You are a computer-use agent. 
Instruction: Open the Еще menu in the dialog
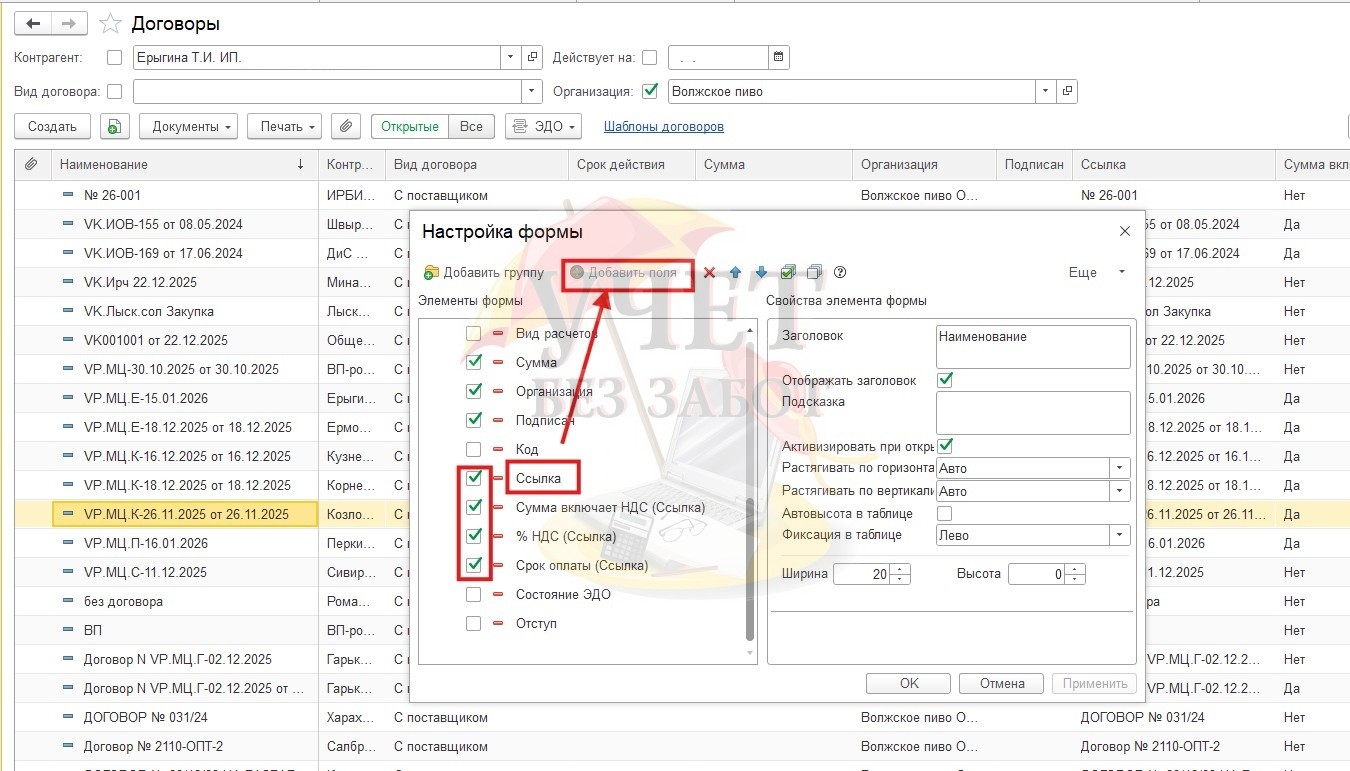[x=1095, y=272]
